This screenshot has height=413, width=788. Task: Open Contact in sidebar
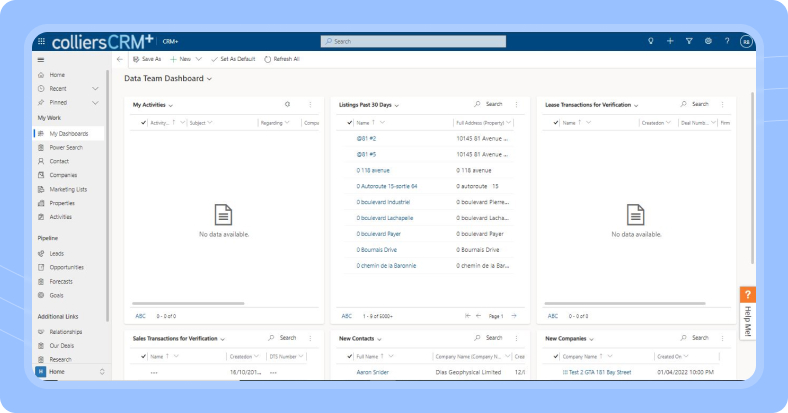[59, 161]
